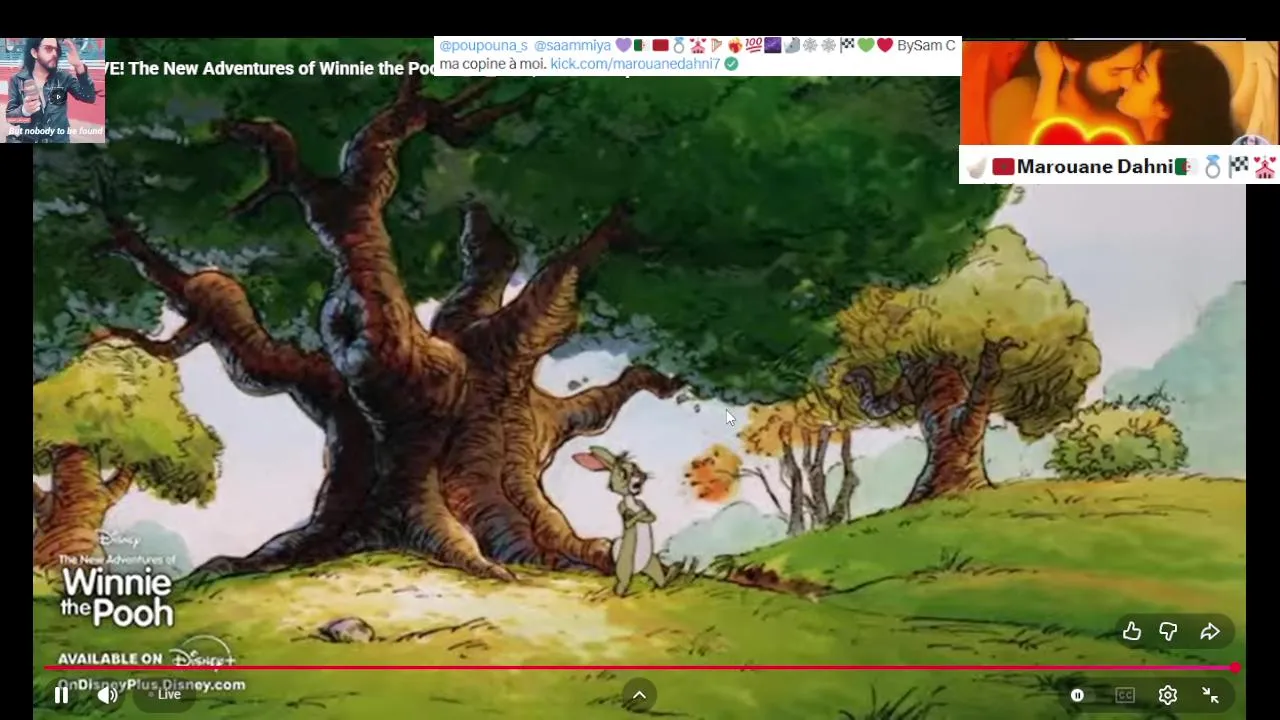Toggle the autoplay switch
Viewport: 1280px width, 720px height.
tap(1077, 695)
